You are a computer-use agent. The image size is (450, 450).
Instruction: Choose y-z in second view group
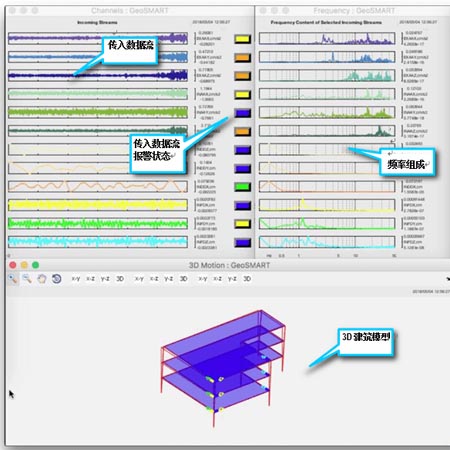pos(168,279)
